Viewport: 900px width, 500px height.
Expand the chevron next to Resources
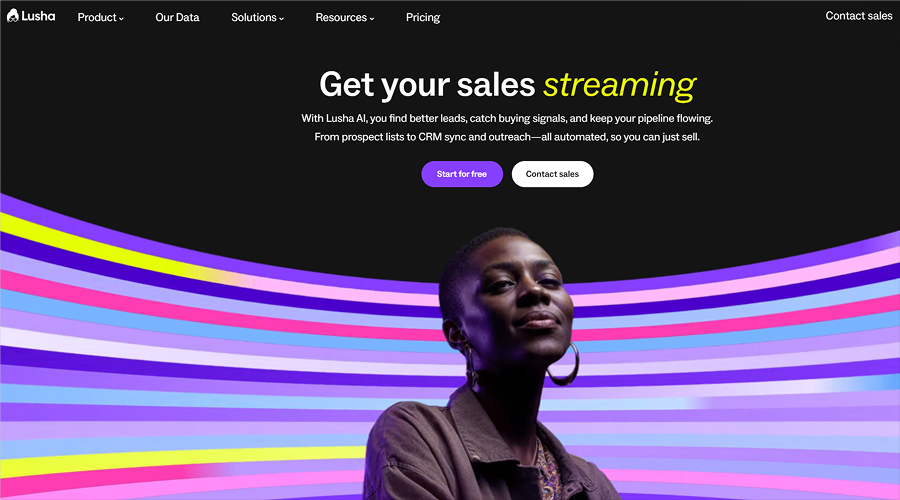tap(372, 18)
